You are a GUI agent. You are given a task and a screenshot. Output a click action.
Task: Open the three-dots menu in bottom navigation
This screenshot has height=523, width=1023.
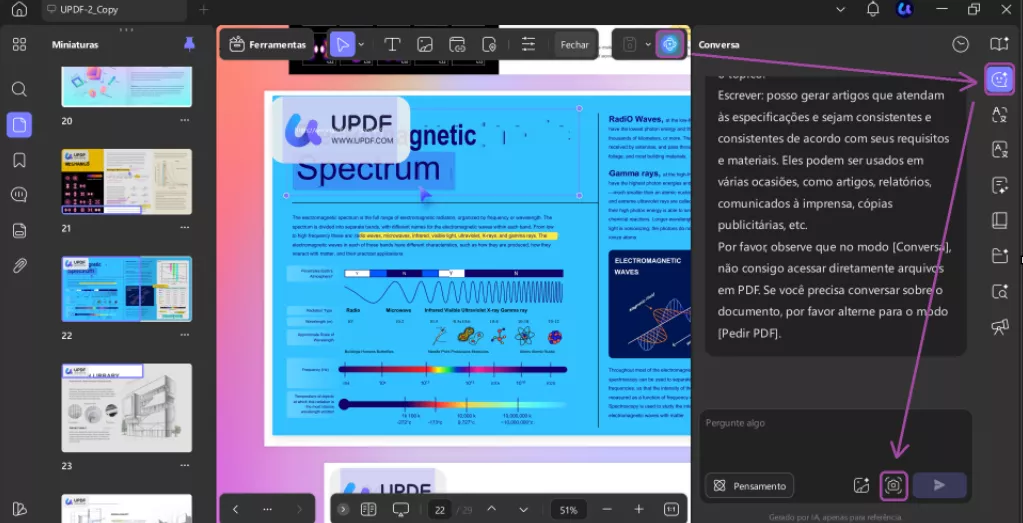(267, 509)
